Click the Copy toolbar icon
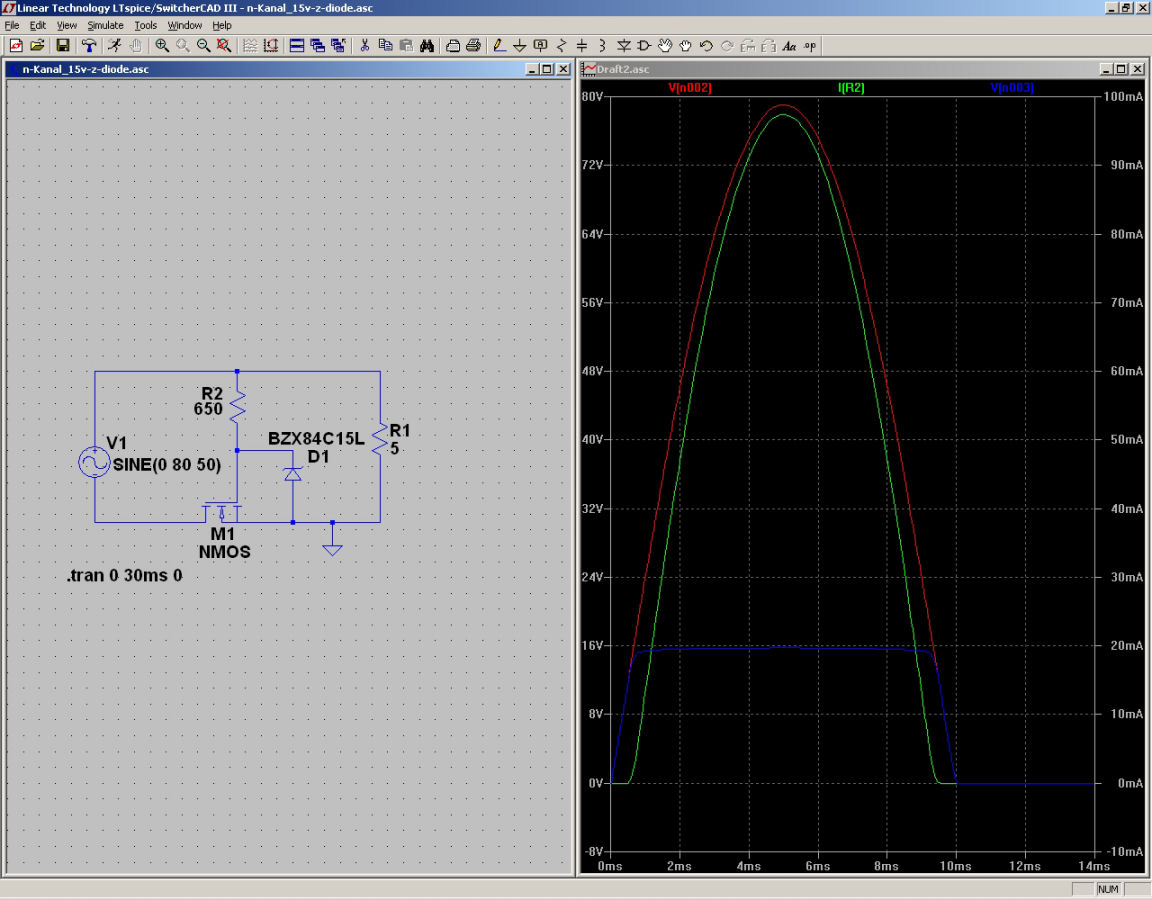This screenshot has width=1152, height=900. click(x=385, y=46)
